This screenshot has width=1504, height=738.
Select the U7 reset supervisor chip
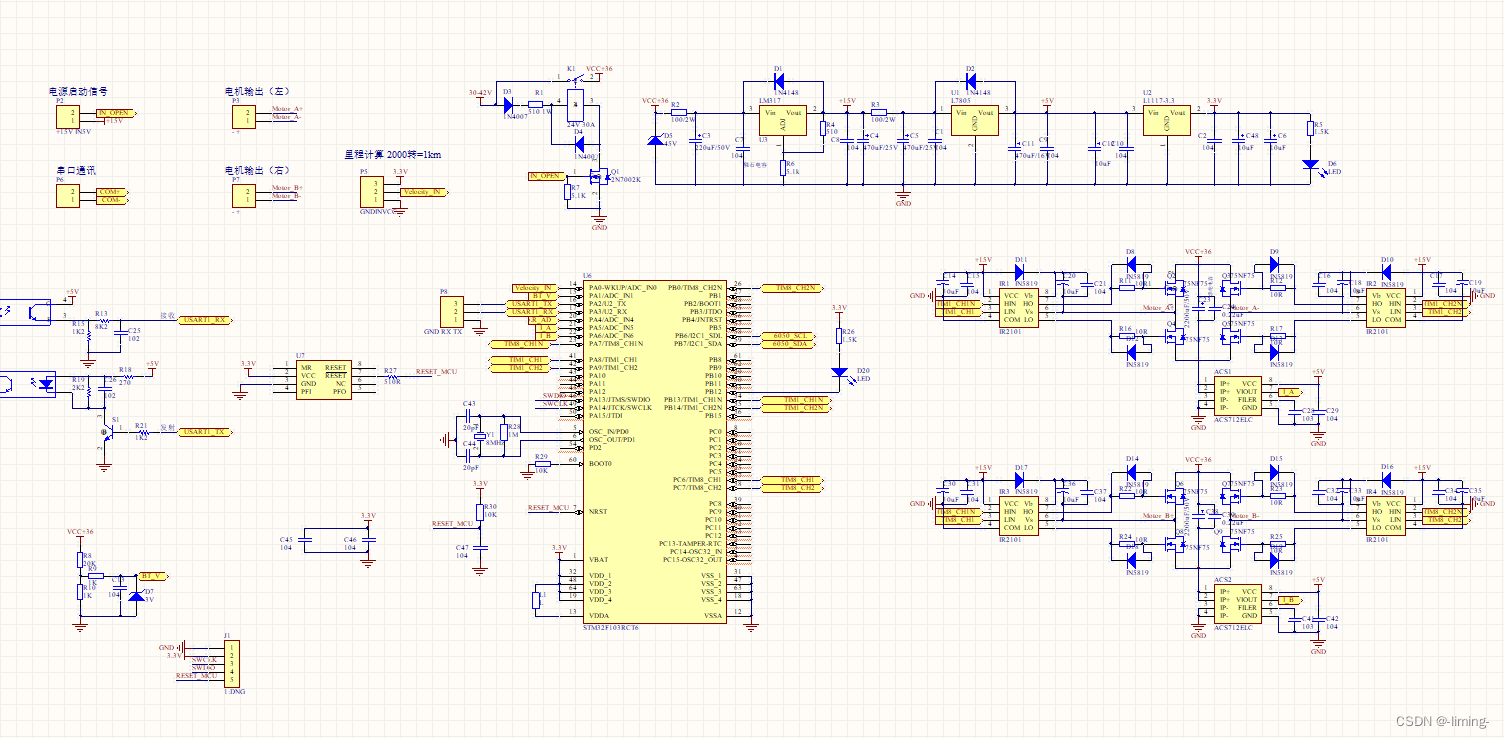coord(324,381)
